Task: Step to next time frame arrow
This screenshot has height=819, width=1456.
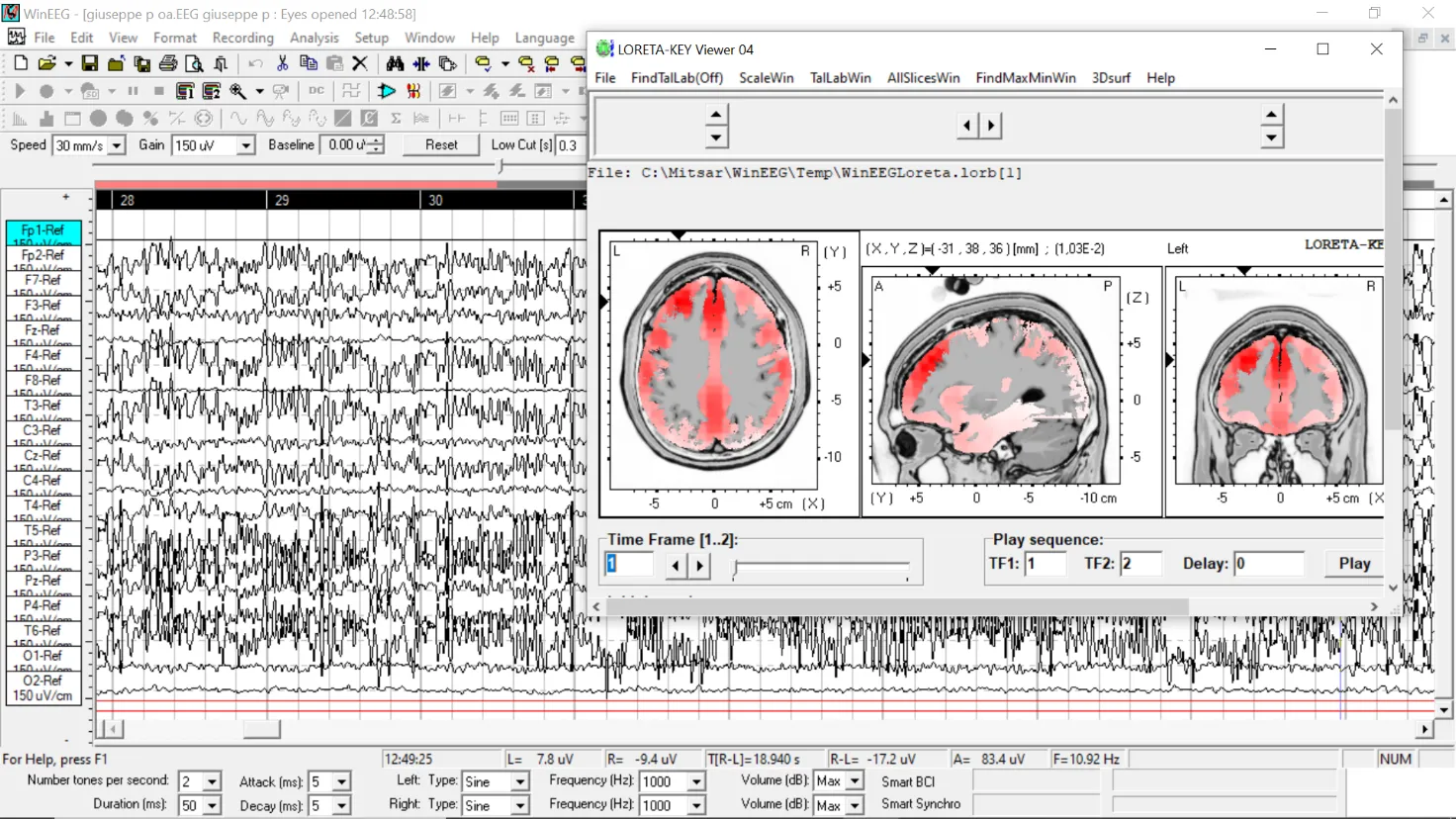Action: tap(700, 566)
